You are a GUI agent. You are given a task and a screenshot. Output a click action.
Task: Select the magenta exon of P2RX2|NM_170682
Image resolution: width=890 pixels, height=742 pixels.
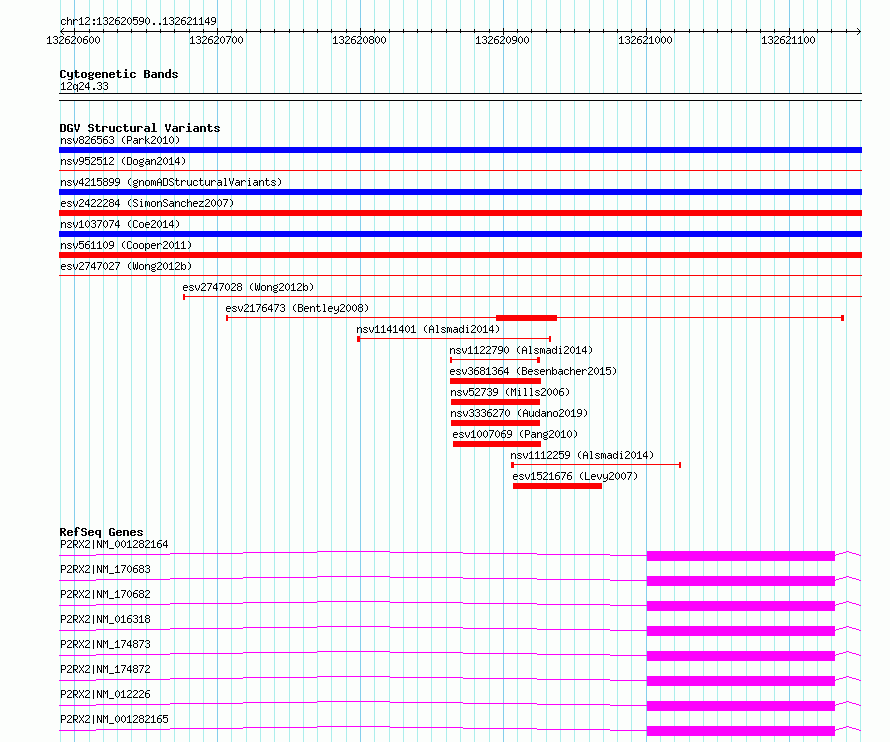point(741,606)
